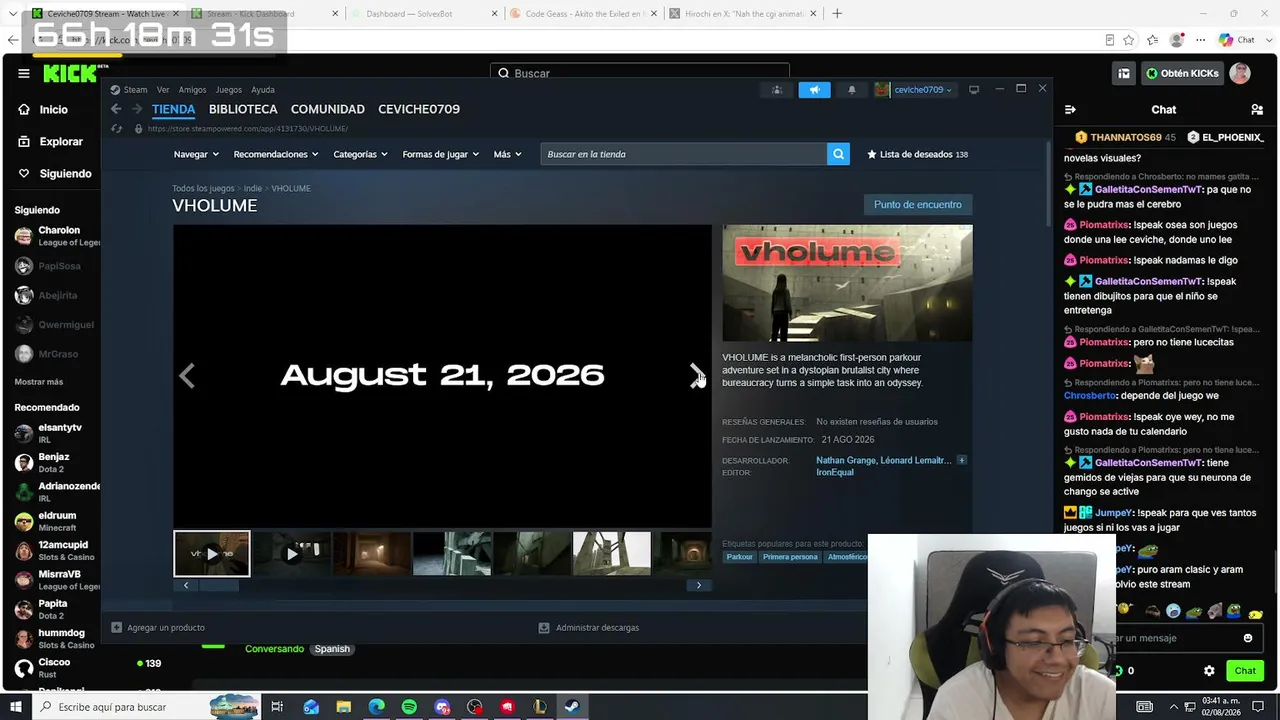Screen dimensions: 1280x720
Task: Click the Punto de encuentro button
Action: point(918,205)
